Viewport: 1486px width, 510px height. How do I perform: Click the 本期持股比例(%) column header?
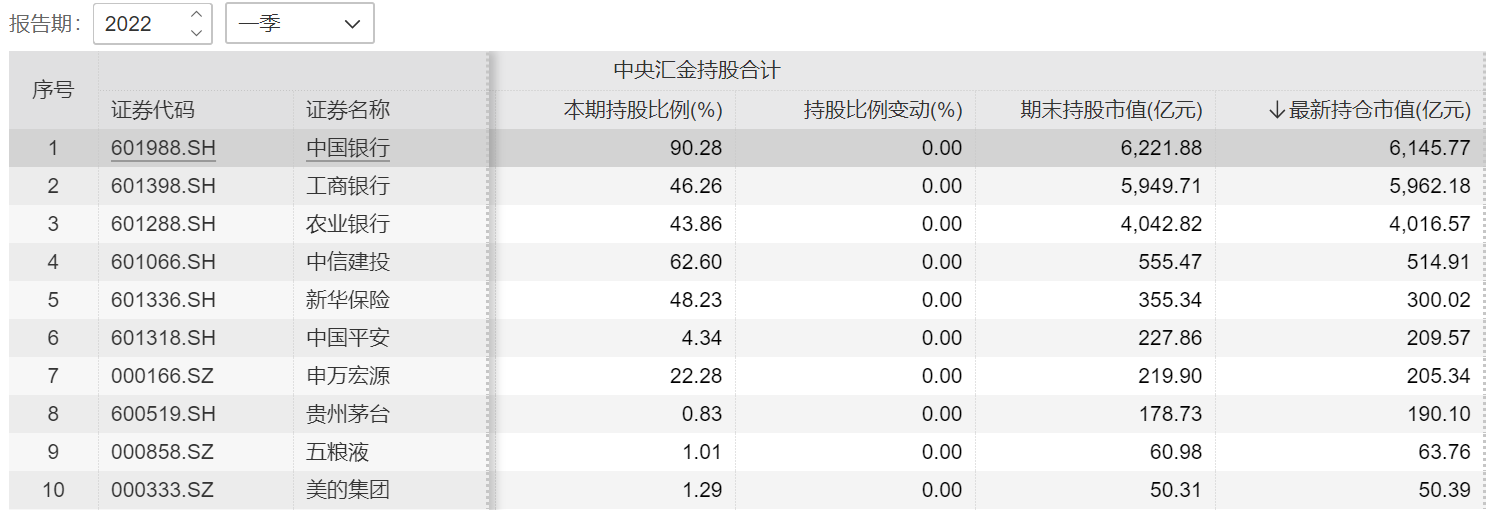pos(642,110)
